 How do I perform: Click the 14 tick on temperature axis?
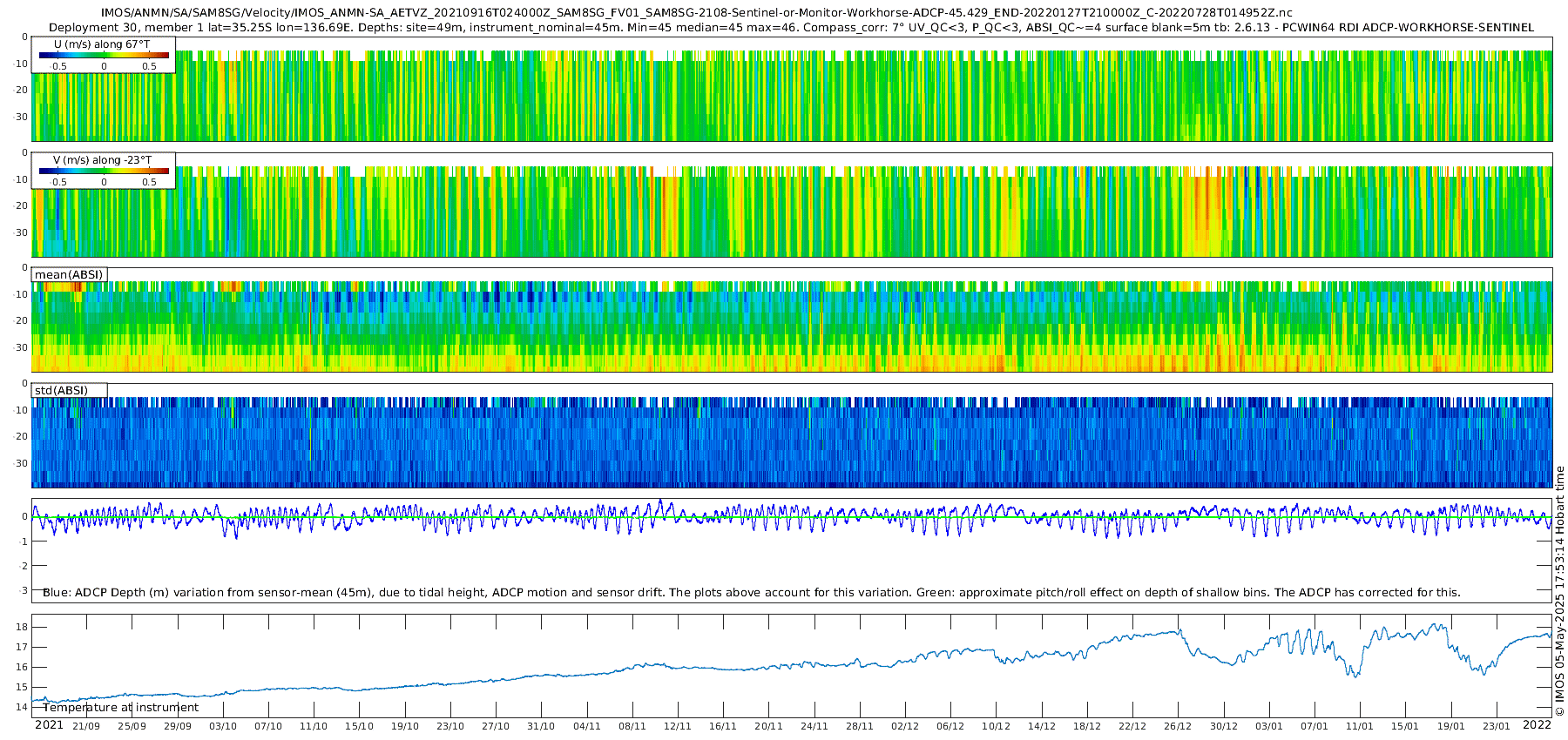coord(22,707)
